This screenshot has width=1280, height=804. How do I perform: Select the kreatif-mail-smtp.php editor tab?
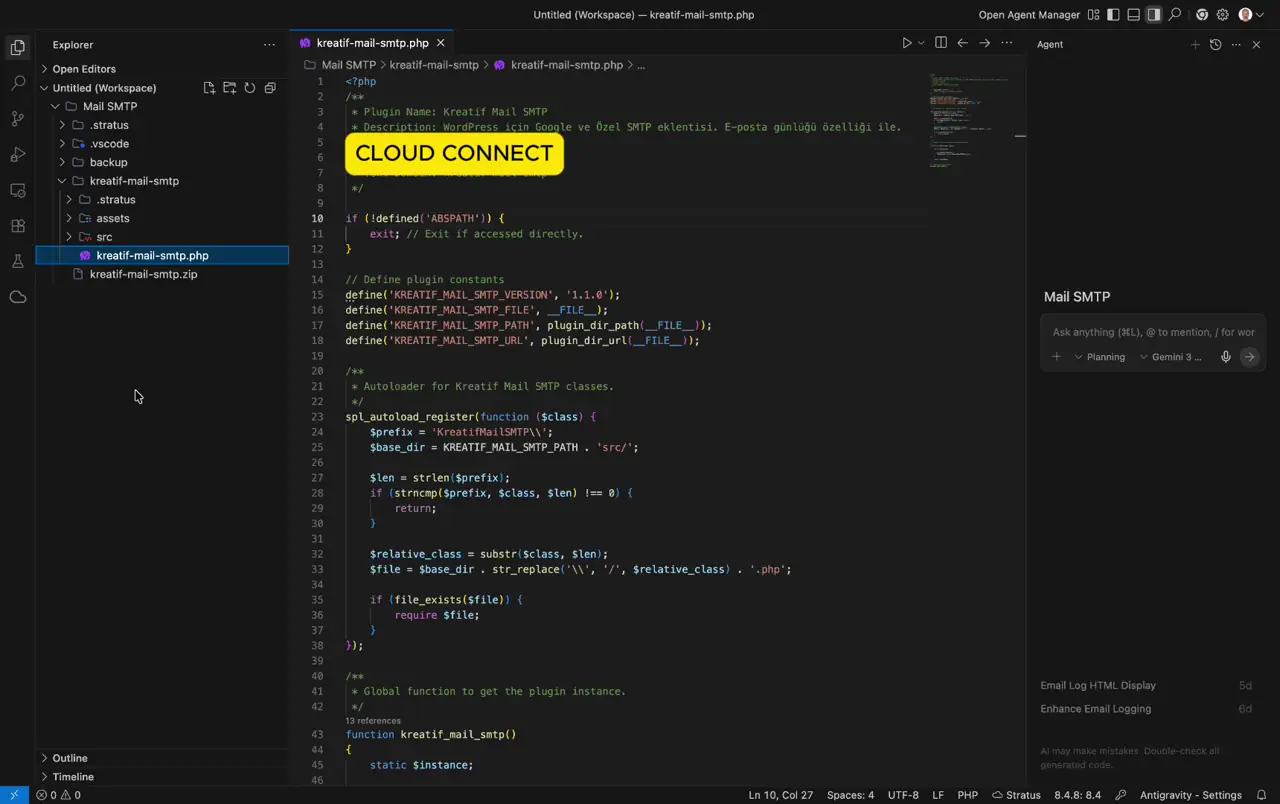coord(371,43)
